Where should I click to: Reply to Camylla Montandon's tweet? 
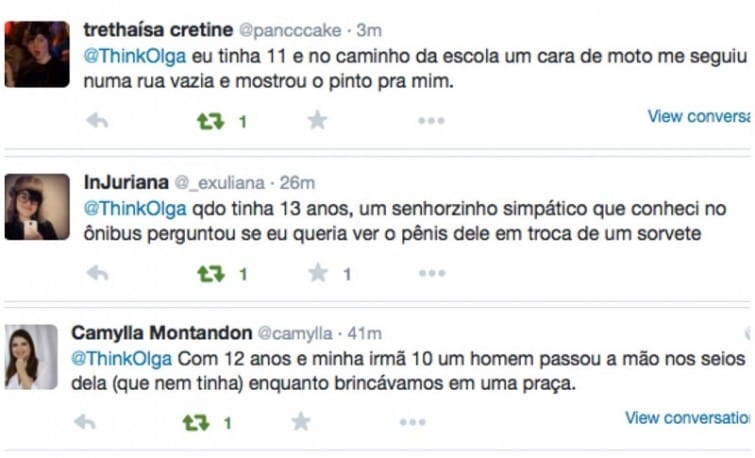(85, 423)
